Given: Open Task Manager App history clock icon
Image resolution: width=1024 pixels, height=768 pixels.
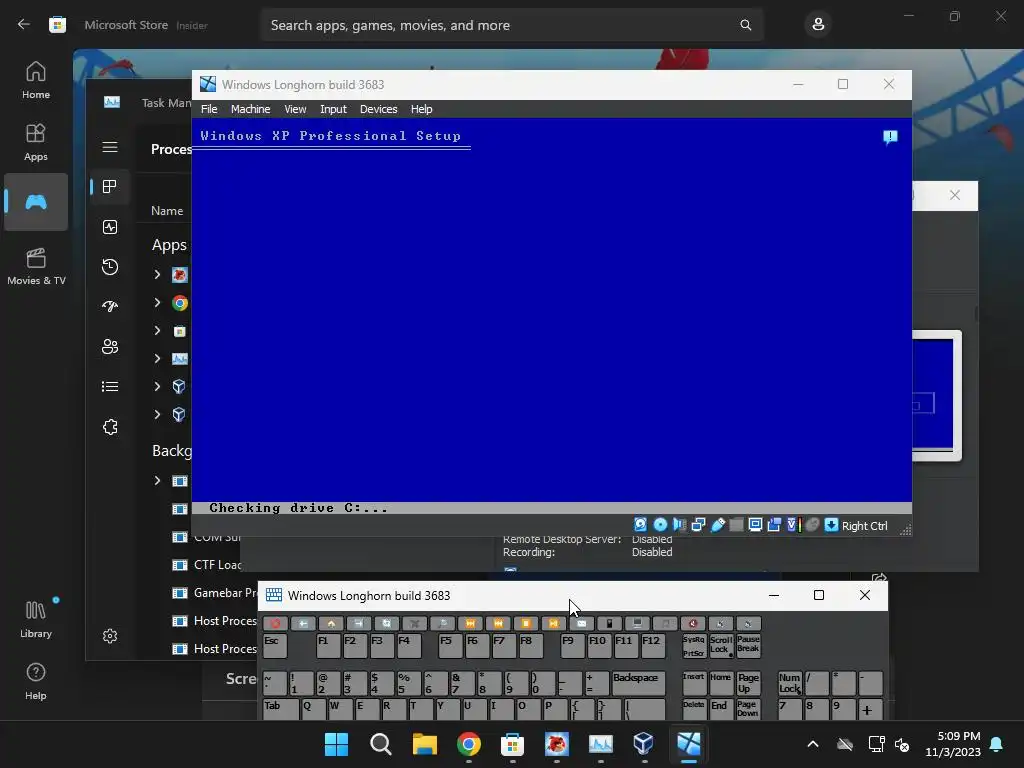Looking at the screenshot, I should point(110,266).
